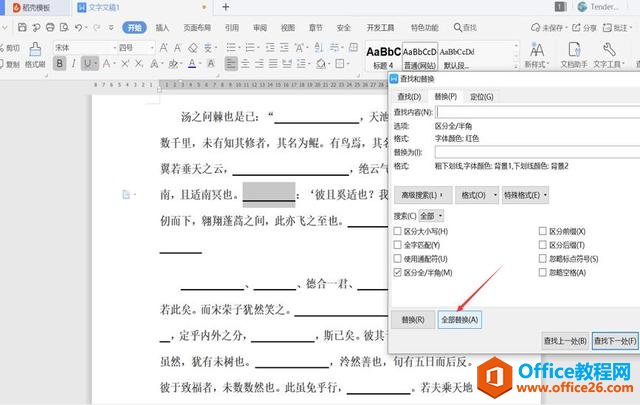640x405 pixels.
Task: Click Find Next(F) button
Action: (615, 340)
